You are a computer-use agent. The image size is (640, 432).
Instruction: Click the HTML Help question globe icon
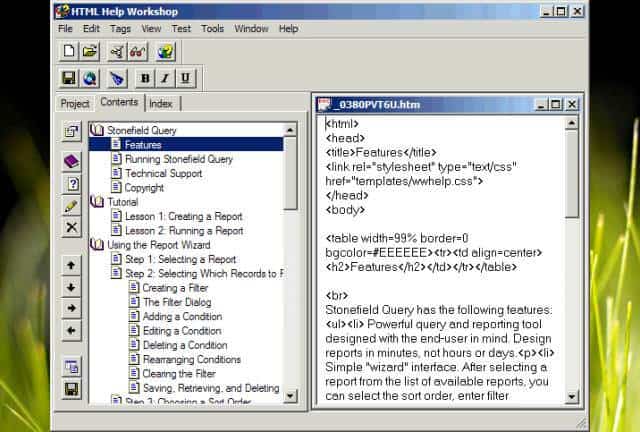tap(165, 52)
